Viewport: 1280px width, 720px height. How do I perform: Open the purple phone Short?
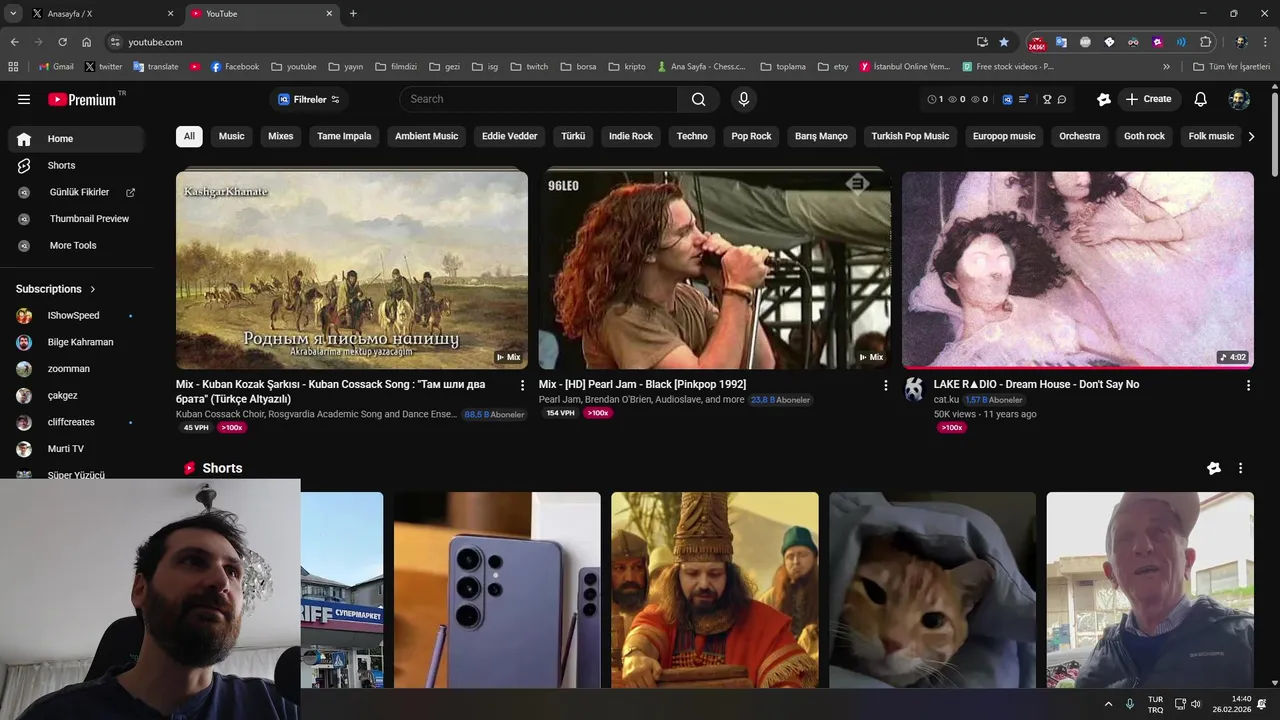click(x=497, y=590)
